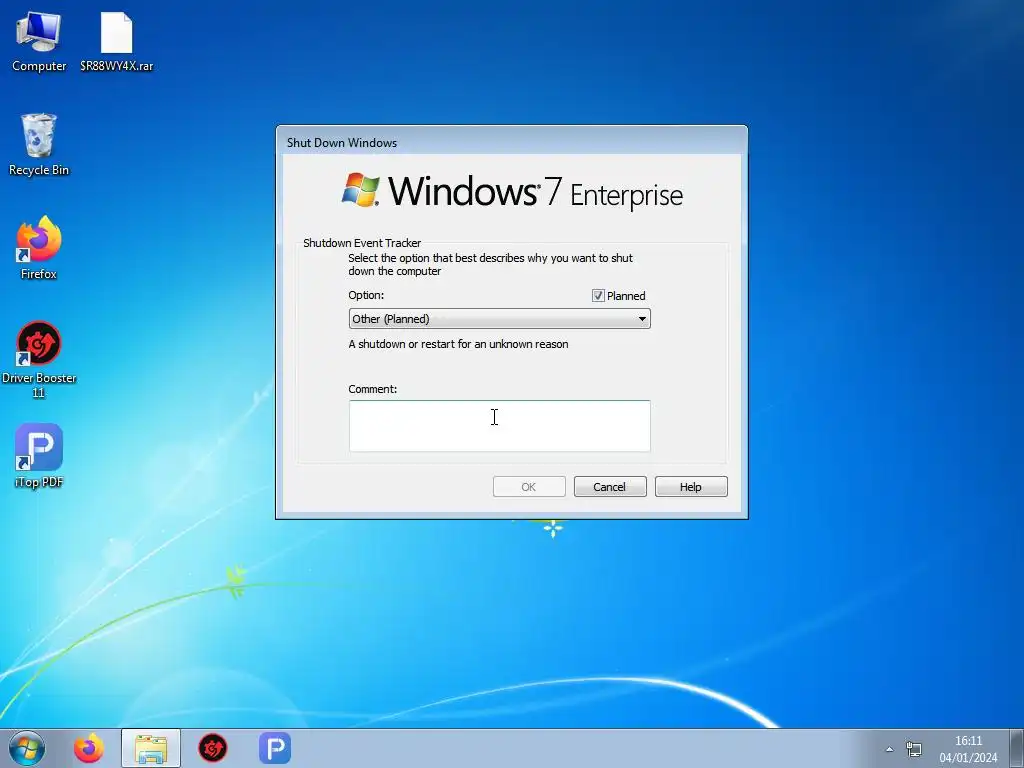Cancel the Shut Down Windows dialog
Image resolution: width=1024 pixels, height=768 pixels.
[610, 487]
